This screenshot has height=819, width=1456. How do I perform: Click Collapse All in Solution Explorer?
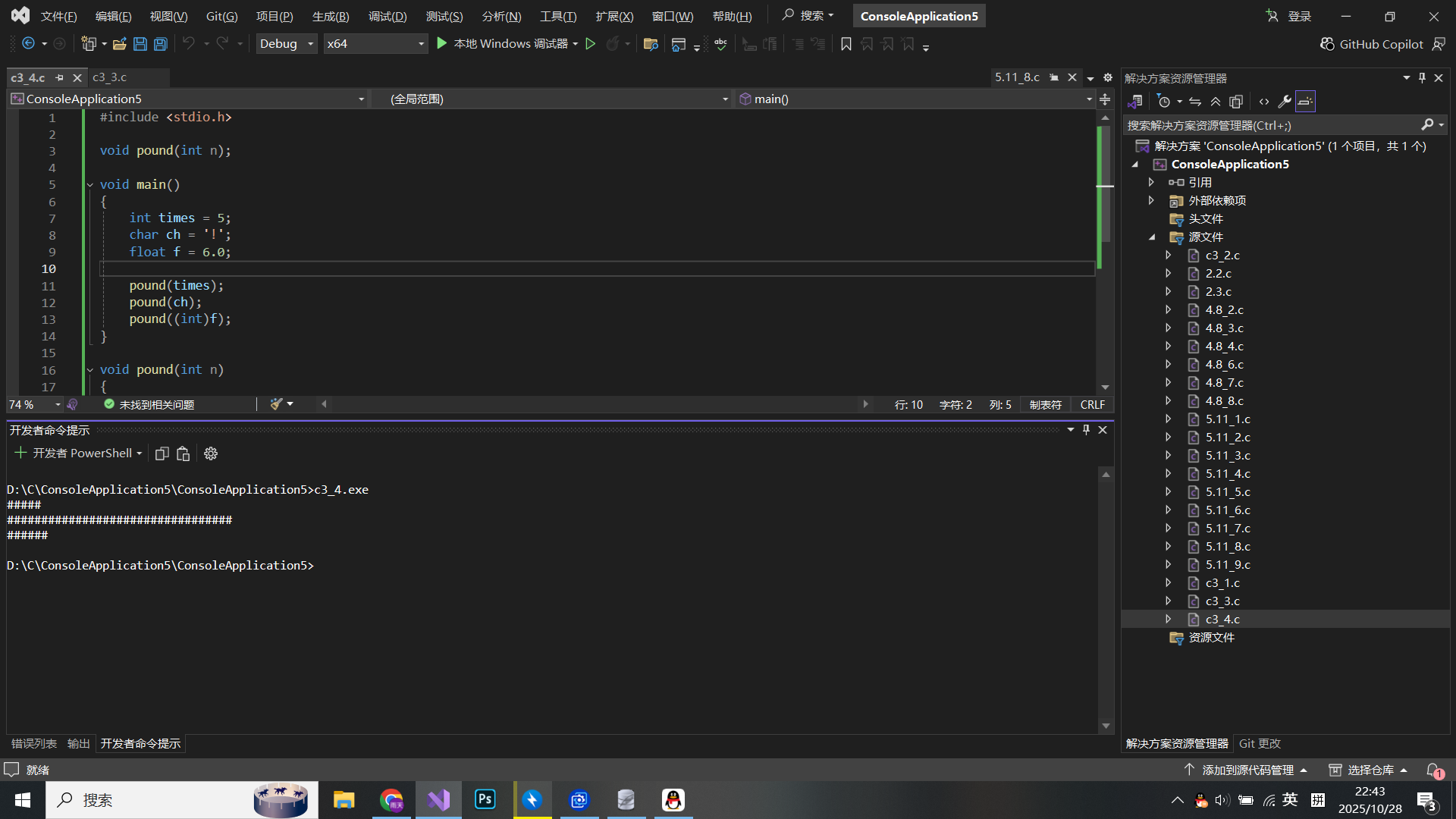tap(1216, 101)
